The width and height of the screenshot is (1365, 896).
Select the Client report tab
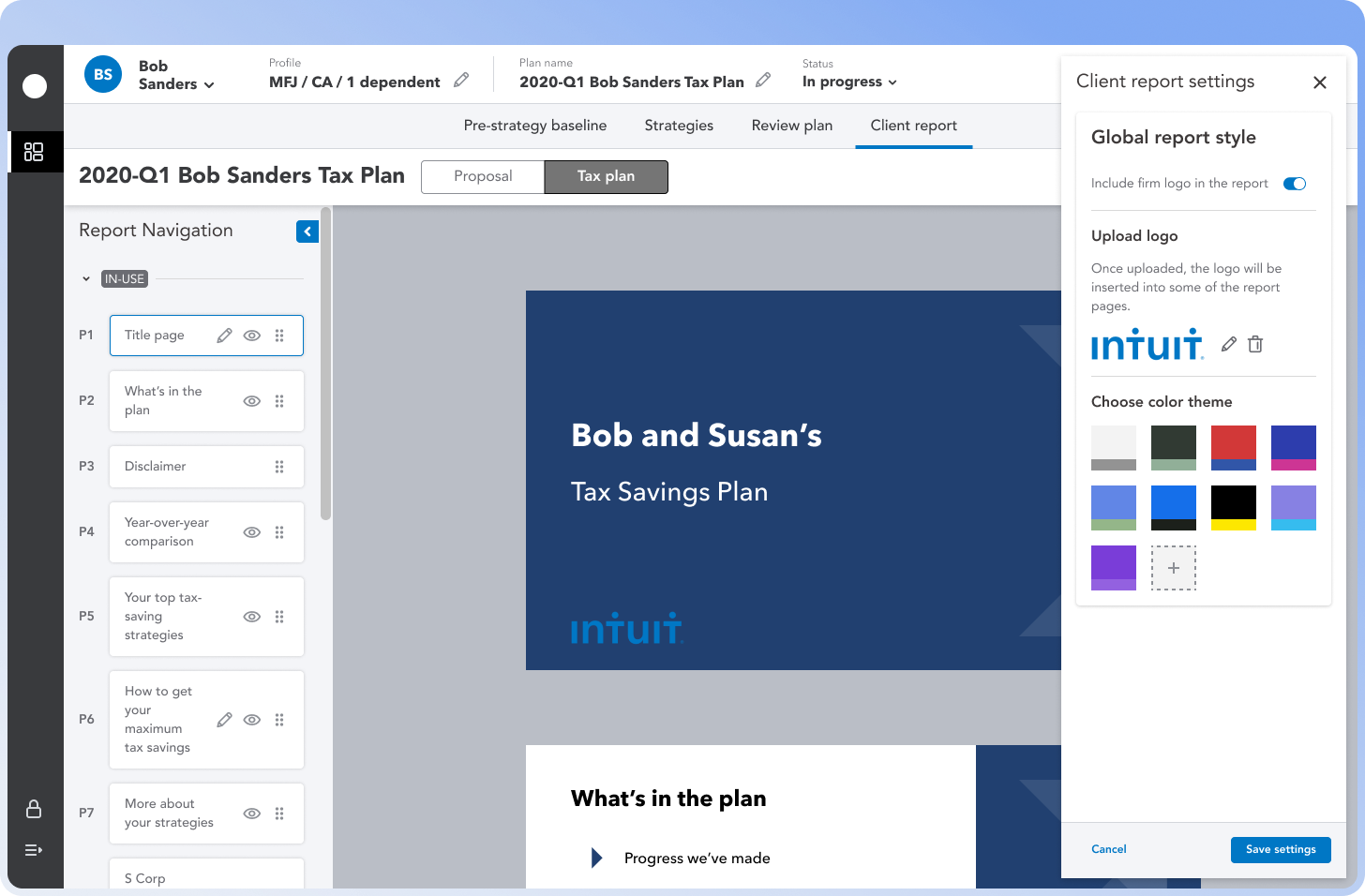pyautogui.click(x=914, y=126)
